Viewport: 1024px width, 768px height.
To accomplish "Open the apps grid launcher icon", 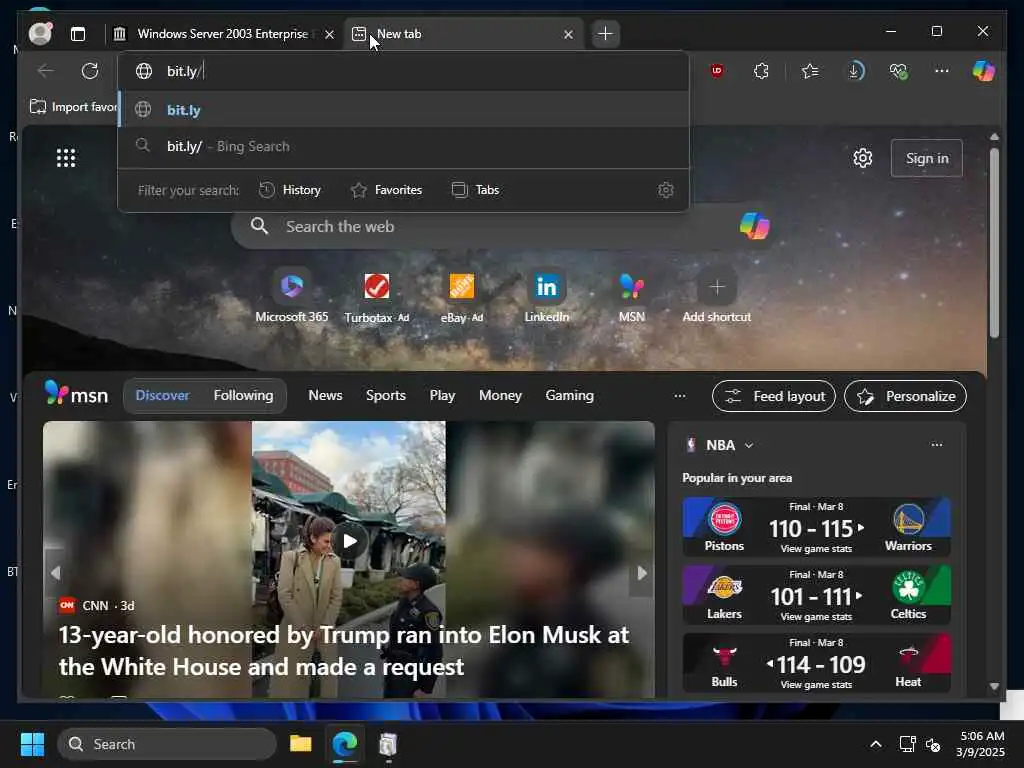I will pos(66,158).
